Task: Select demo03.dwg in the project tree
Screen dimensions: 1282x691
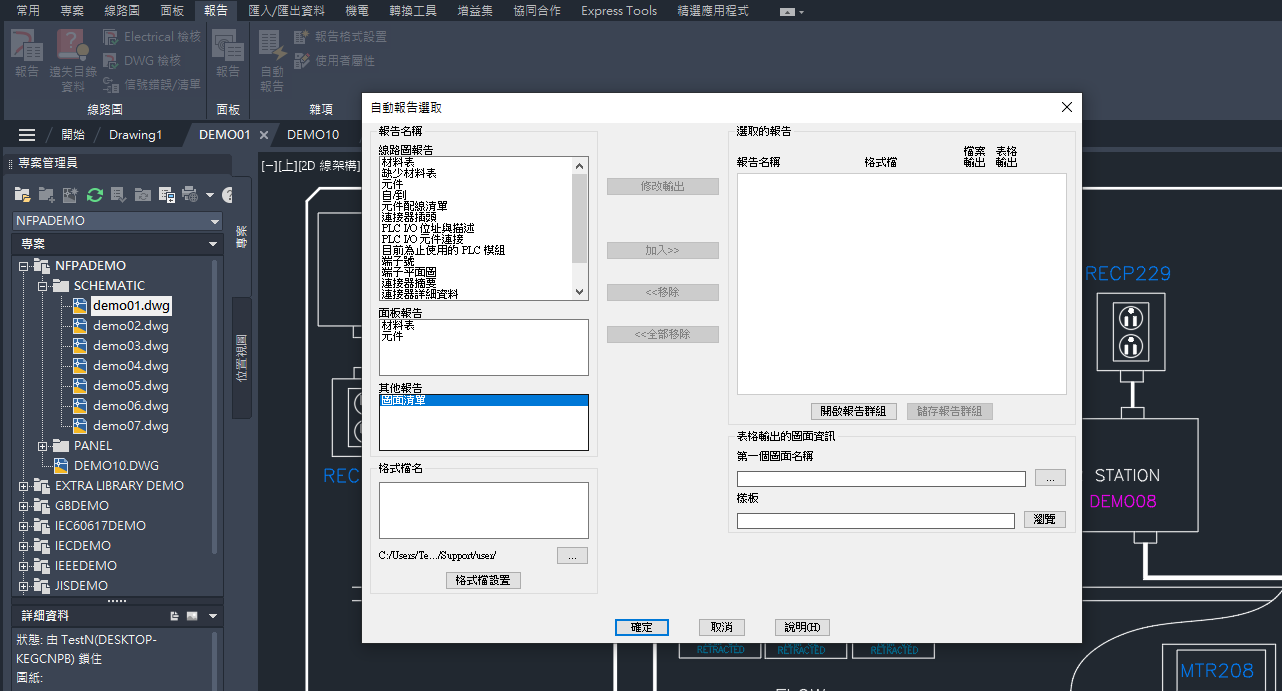Action: pyautogui.click(x=131, y=346)
